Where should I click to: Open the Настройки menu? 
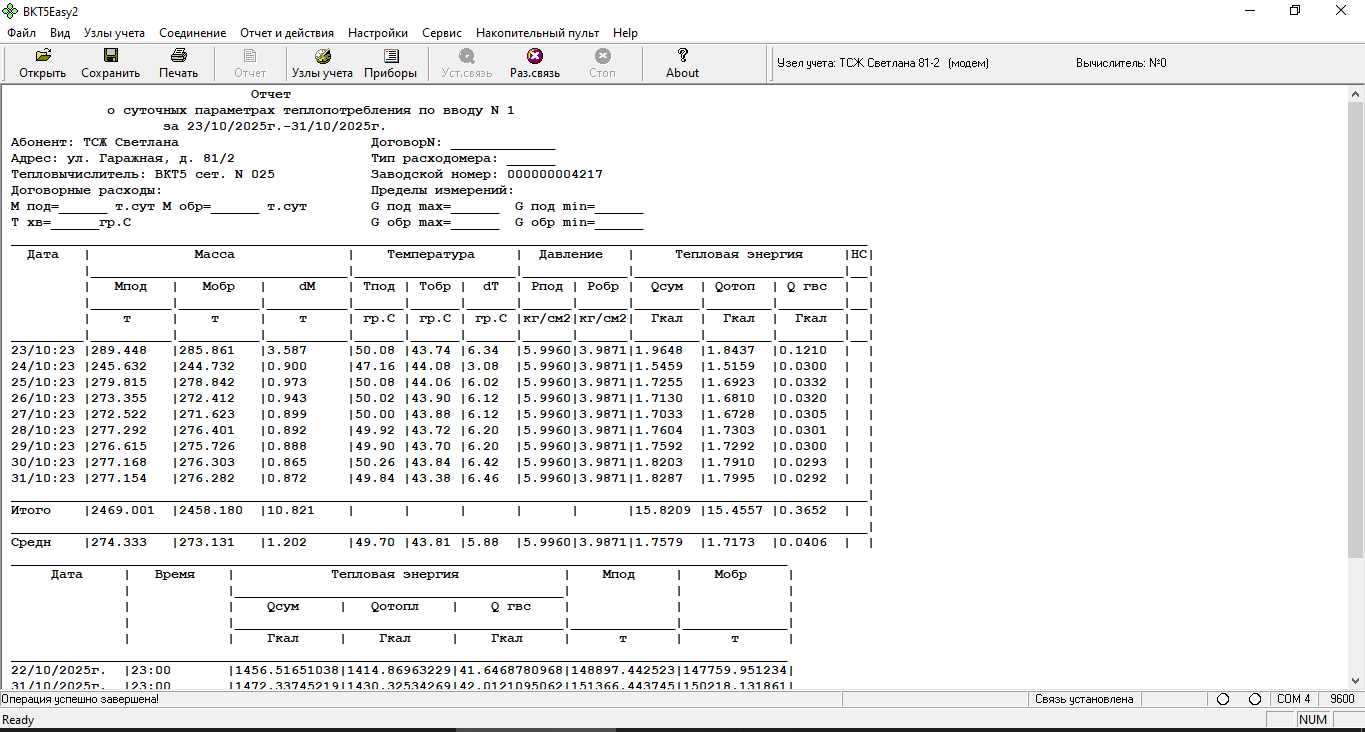378,33
